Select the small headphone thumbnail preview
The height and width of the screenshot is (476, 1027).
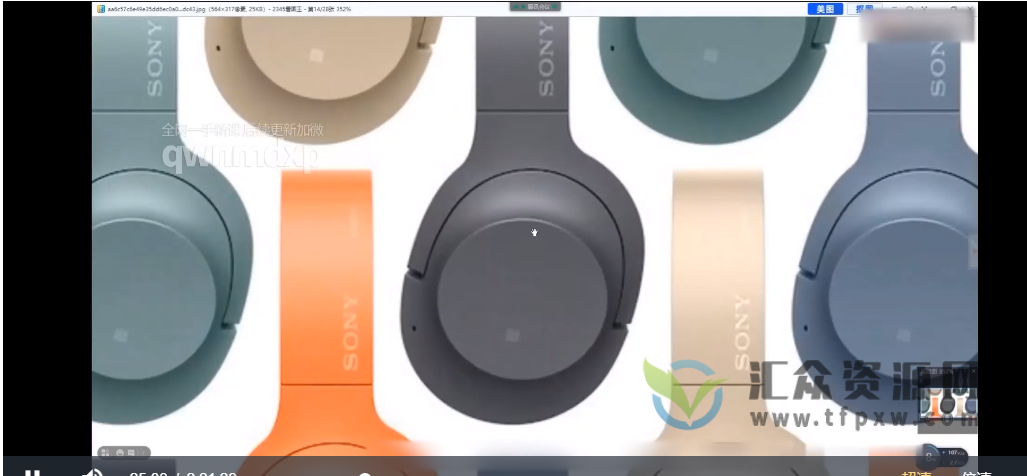pos(945,404)
